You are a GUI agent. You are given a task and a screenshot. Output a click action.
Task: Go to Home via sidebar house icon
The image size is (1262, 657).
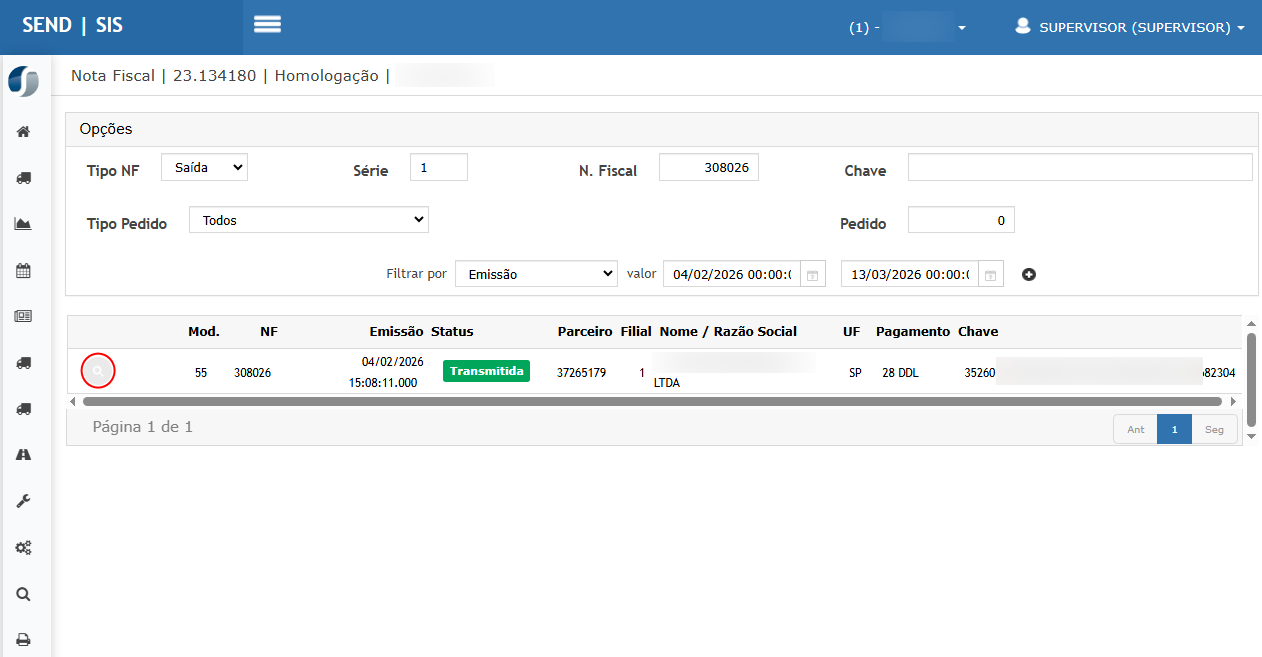point(23,131)
